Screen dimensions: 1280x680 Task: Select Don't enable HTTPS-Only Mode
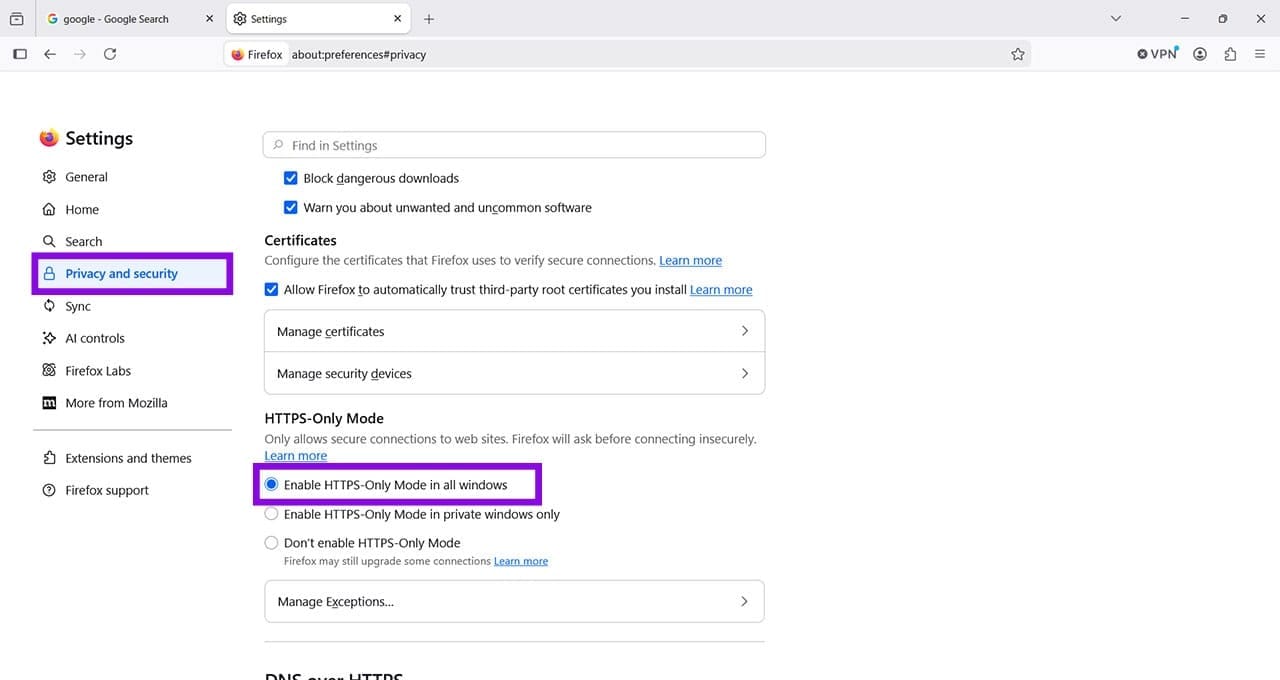pyautogui.click(x=271, y=543)
